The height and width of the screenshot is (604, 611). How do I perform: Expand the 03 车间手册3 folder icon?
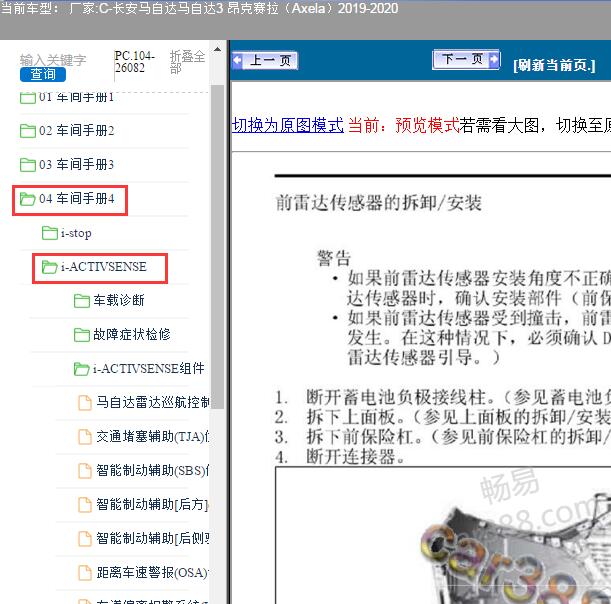(x=28, y=165)
